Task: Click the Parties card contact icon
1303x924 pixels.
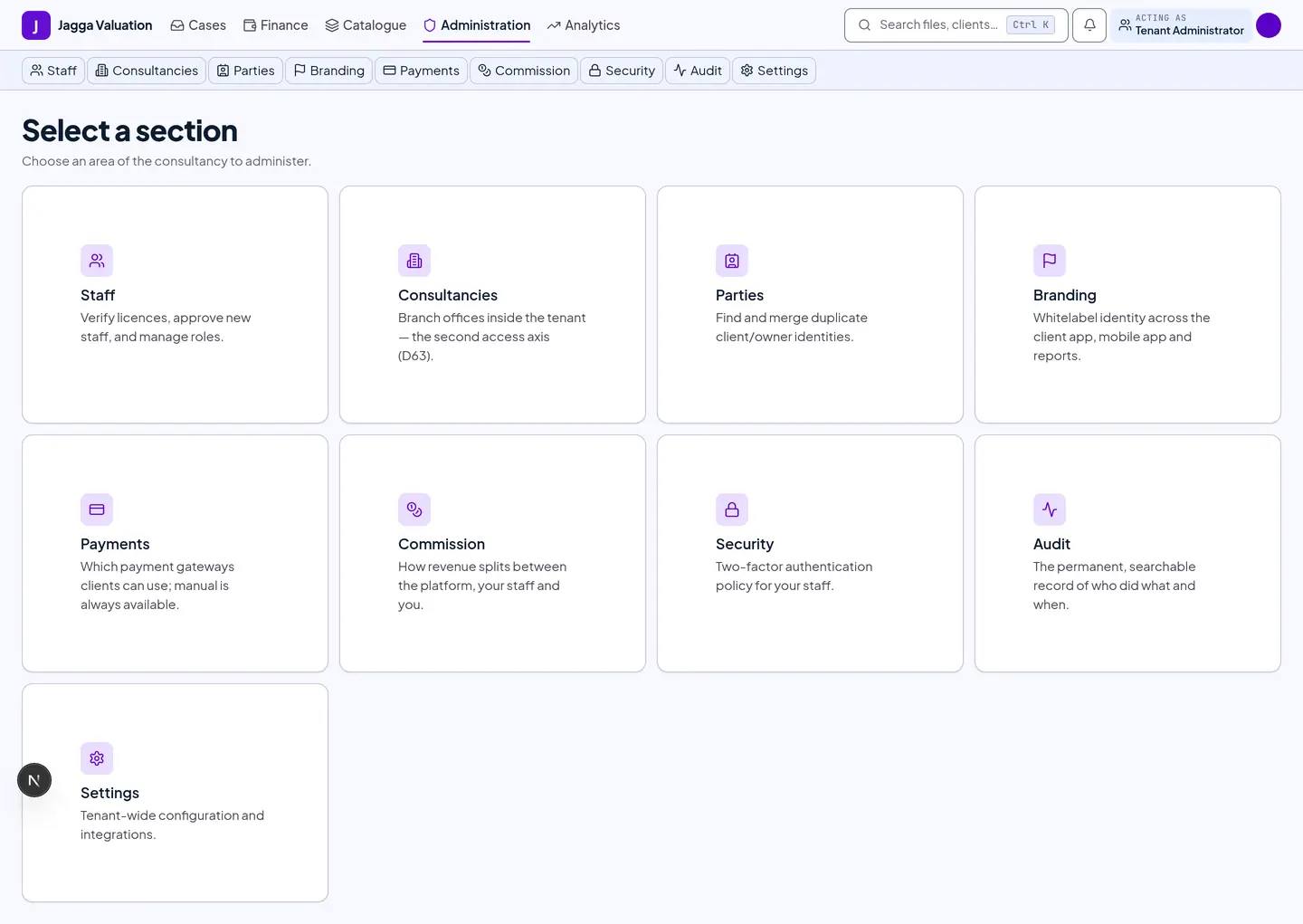Action: point(732,261)
